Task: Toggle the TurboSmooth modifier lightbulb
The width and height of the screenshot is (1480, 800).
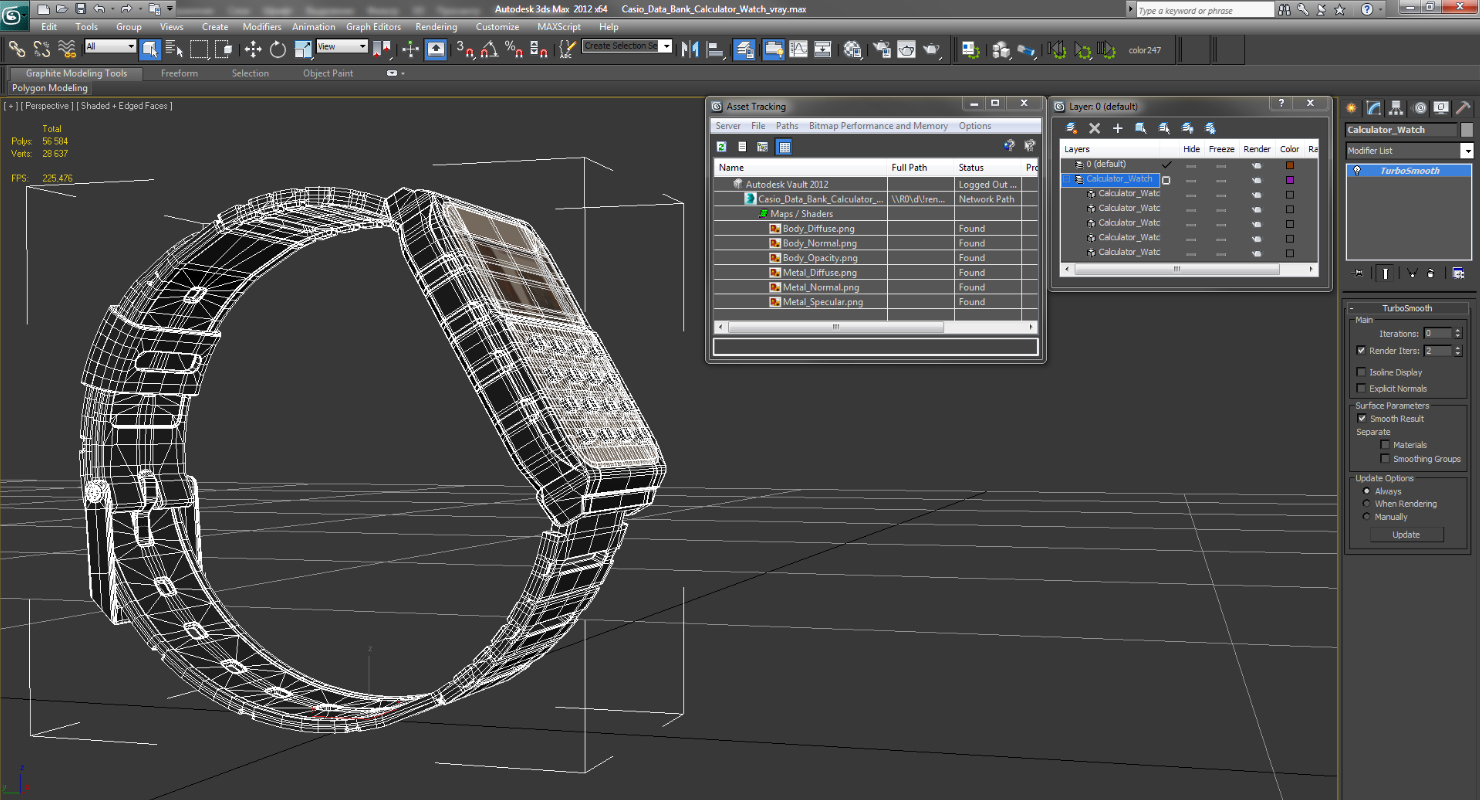Action: [1357, 171]
